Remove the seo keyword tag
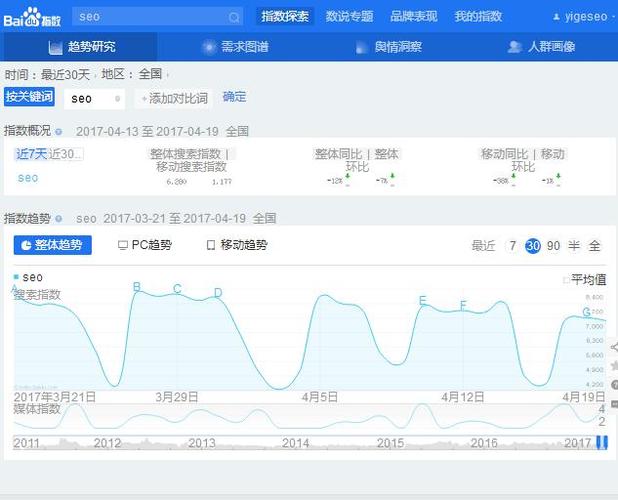 [117, 99]
